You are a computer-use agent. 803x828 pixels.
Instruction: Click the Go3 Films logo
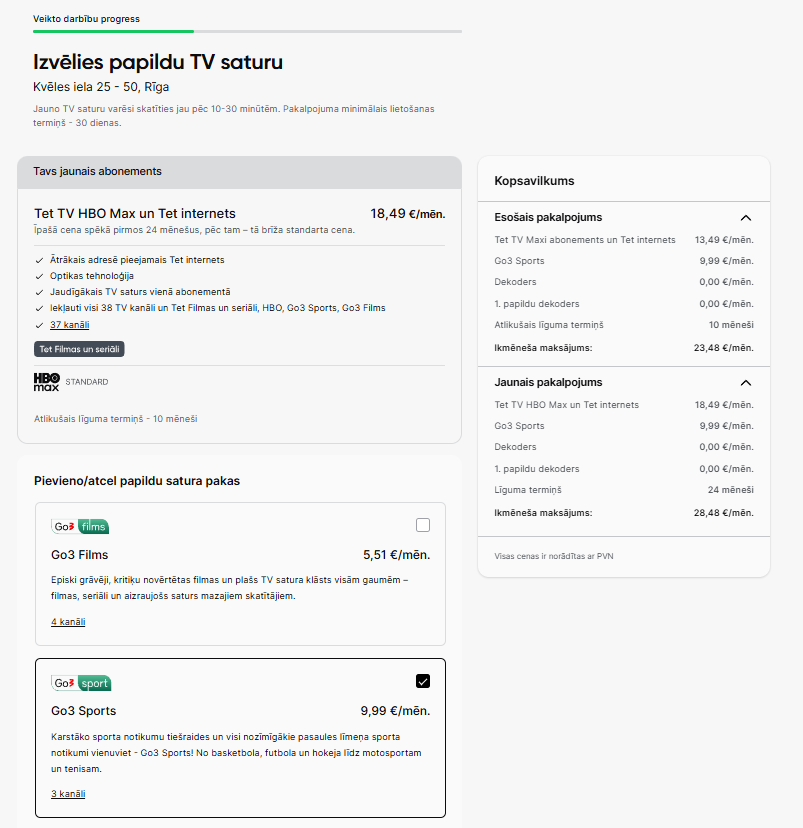(80, 526)
